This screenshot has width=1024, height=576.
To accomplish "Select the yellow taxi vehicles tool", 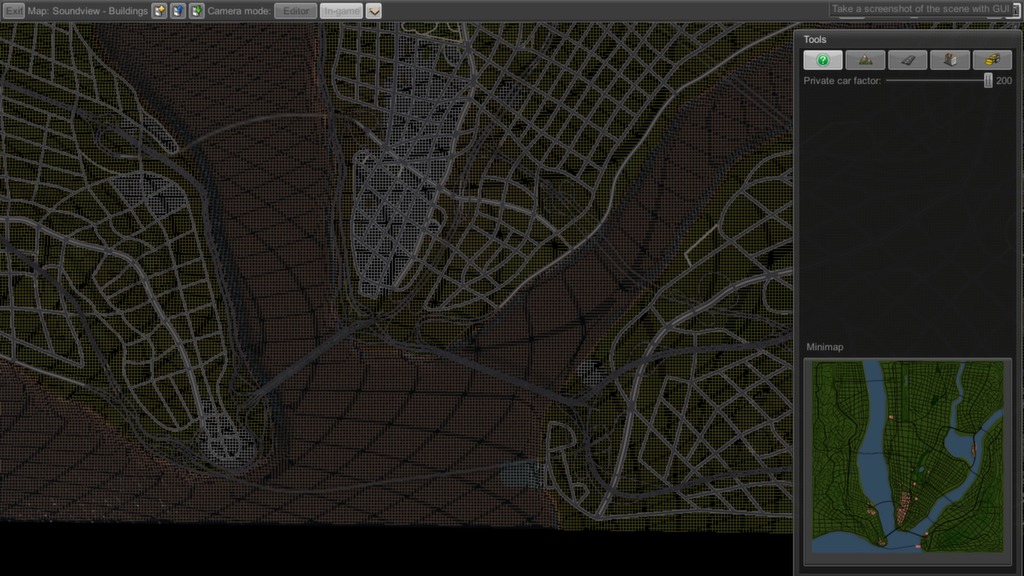I will [992, 60].
